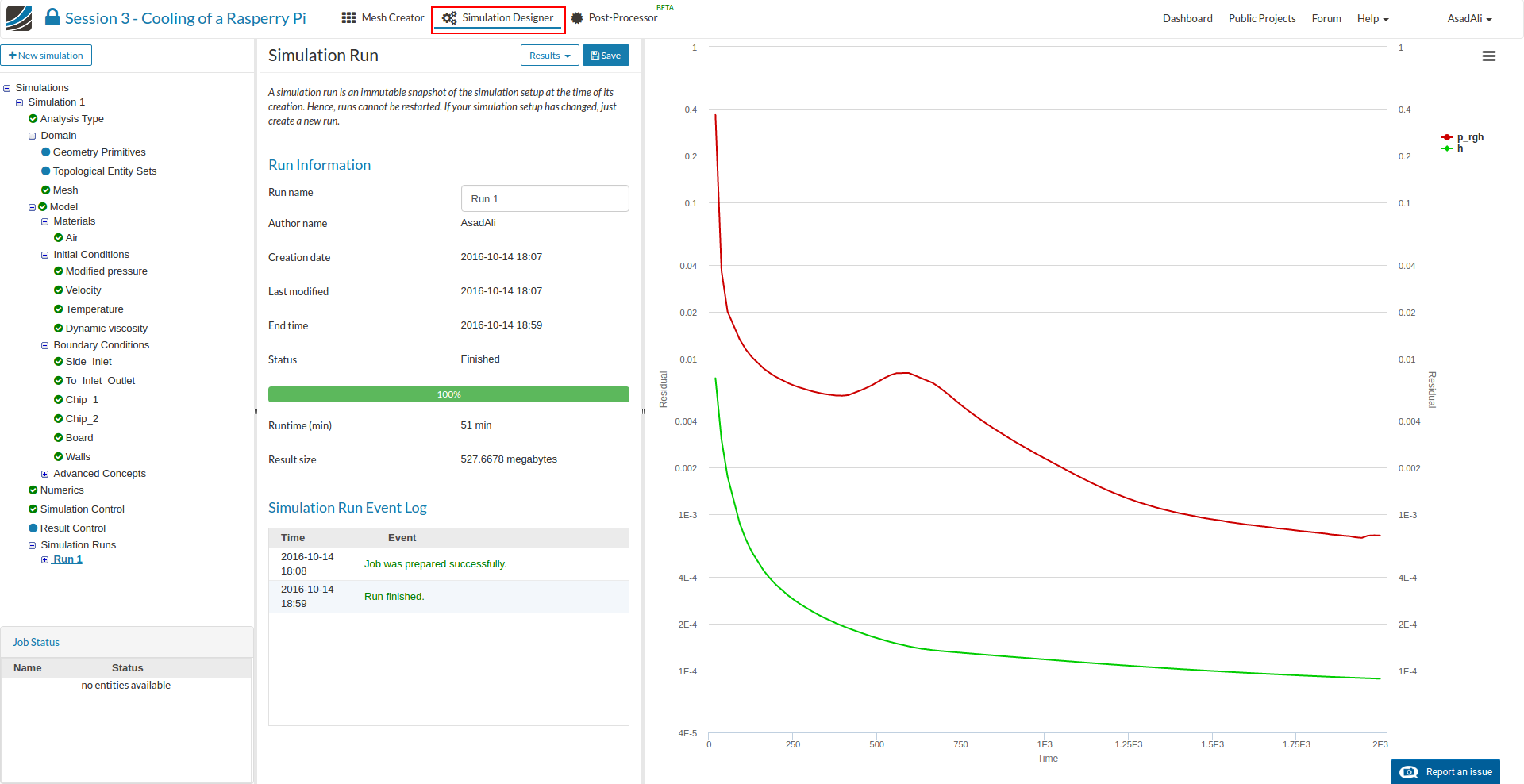Image resolution: width=1524 pixels, height=784 pixels.
Task: Click the check icon beside Temperature
Action: coord(59,309)
